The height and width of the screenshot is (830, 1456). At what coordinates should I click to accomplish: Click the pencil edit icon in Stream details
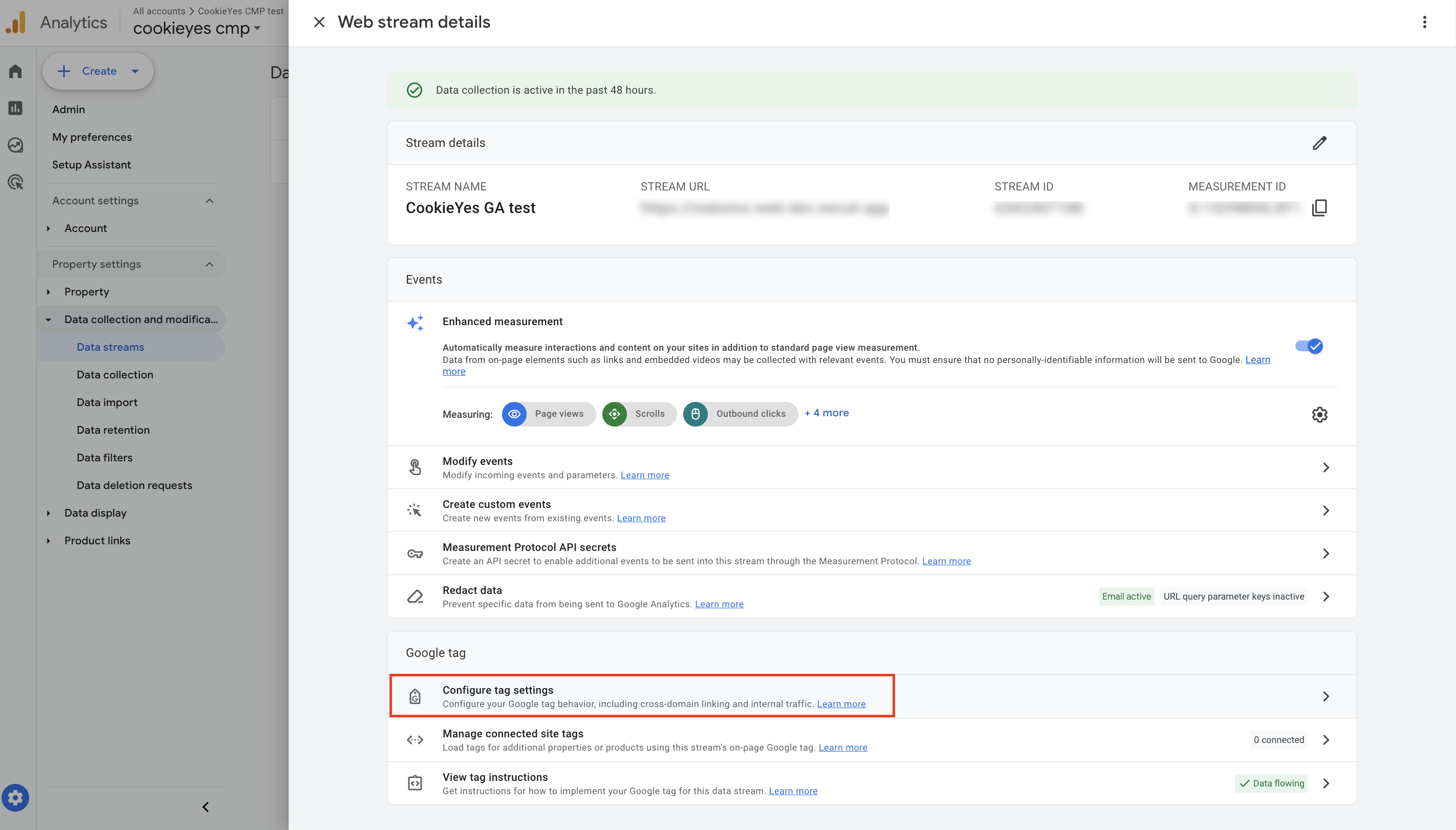1319,142
